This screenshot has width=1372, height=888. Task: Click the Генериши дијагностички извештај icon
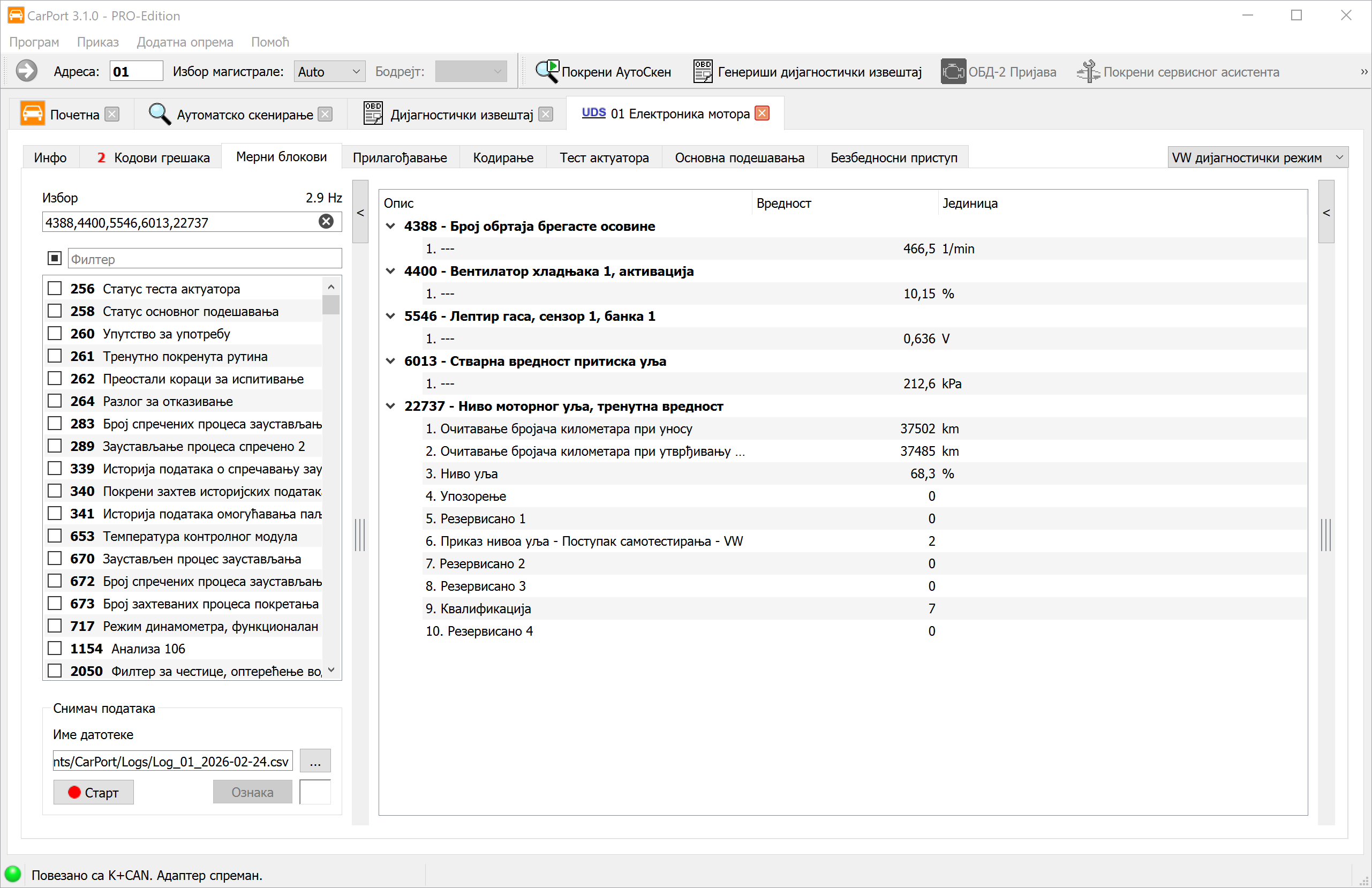pyautogui.click(x=702, y=72)
